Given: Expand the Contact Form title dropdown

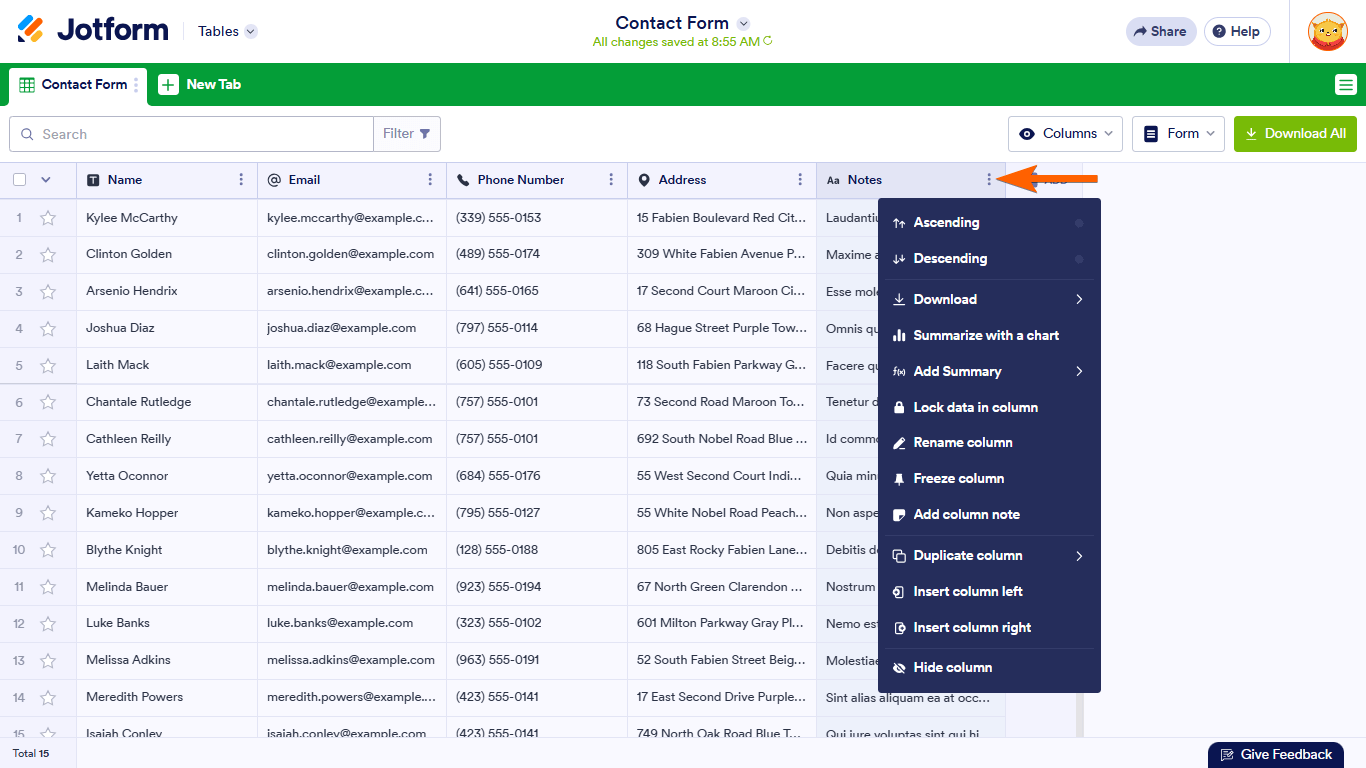Looking at the screenshot, I should coord(743,23).
